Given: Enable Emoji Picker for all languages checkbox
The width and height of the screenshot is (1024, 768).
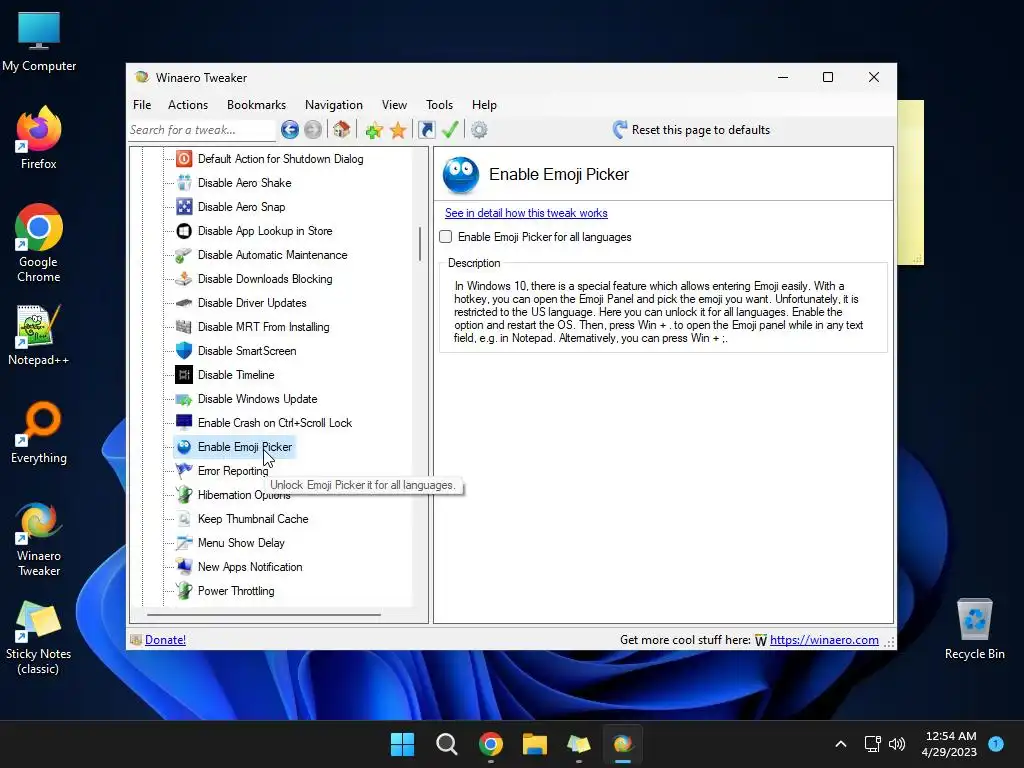Looking at the screenshot, I should [446, 237].
